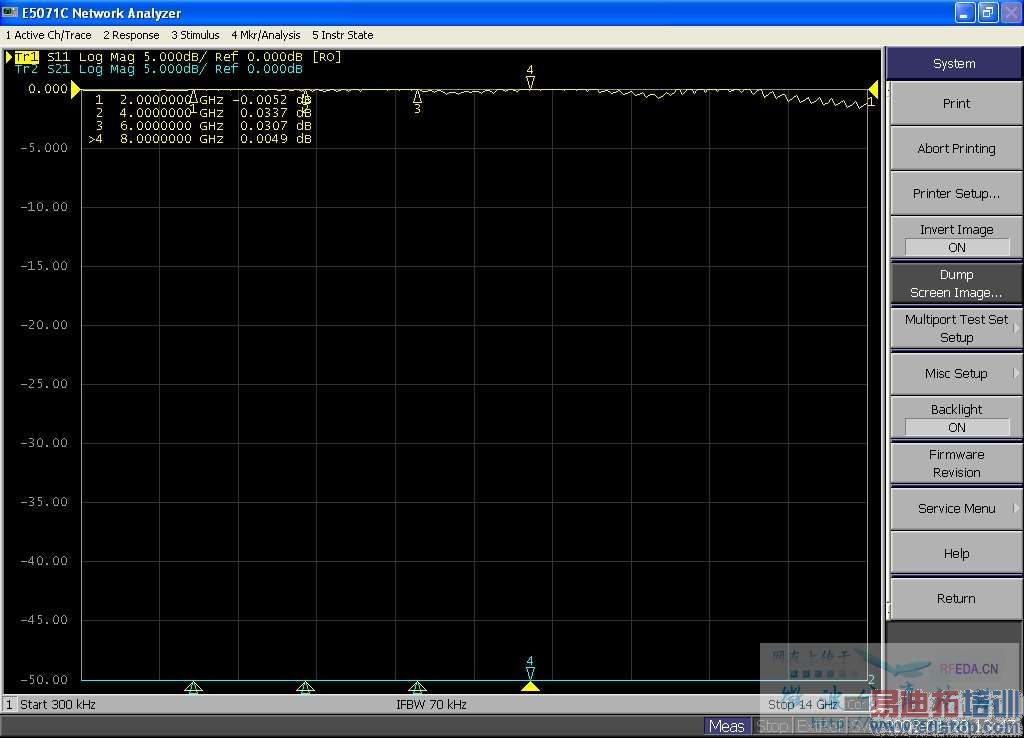Open the Instr State menu
This screenshot has width=1024, height=738.
[x=343, y=35]
